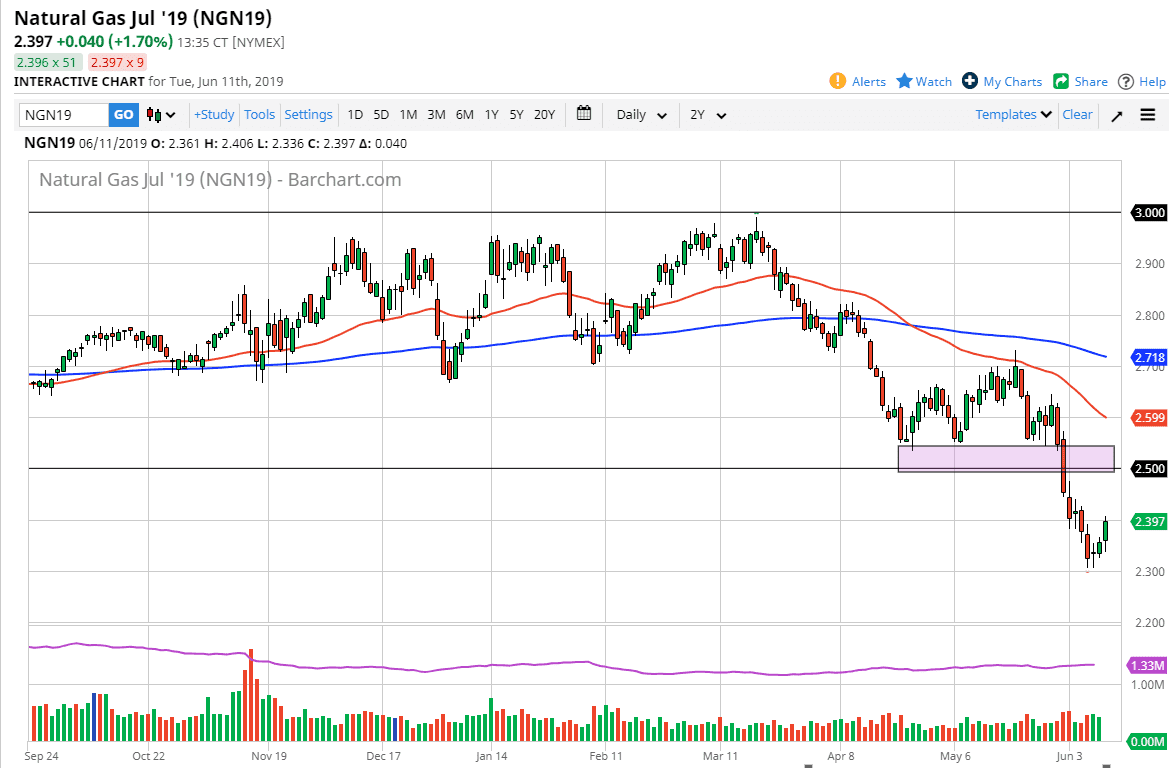Select the 20Y time range
This screenshot has width=1175, height=768.
click(x=544, y=115)
